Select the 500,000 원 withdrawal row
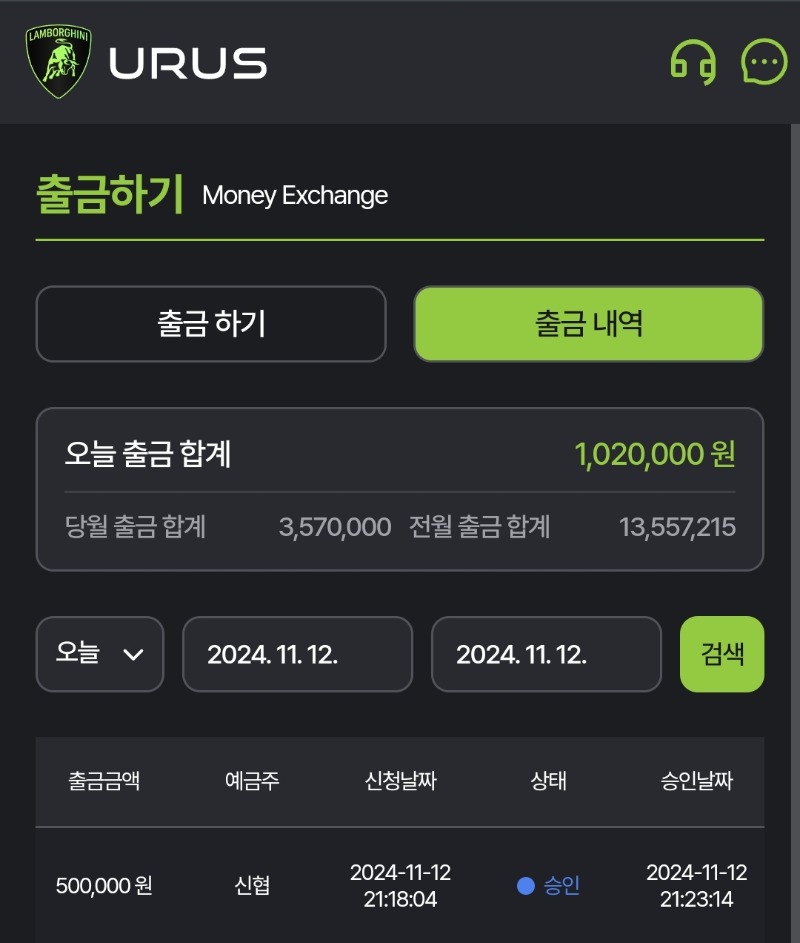Screen dimensions: 800x943 click(x=400, y=885)
